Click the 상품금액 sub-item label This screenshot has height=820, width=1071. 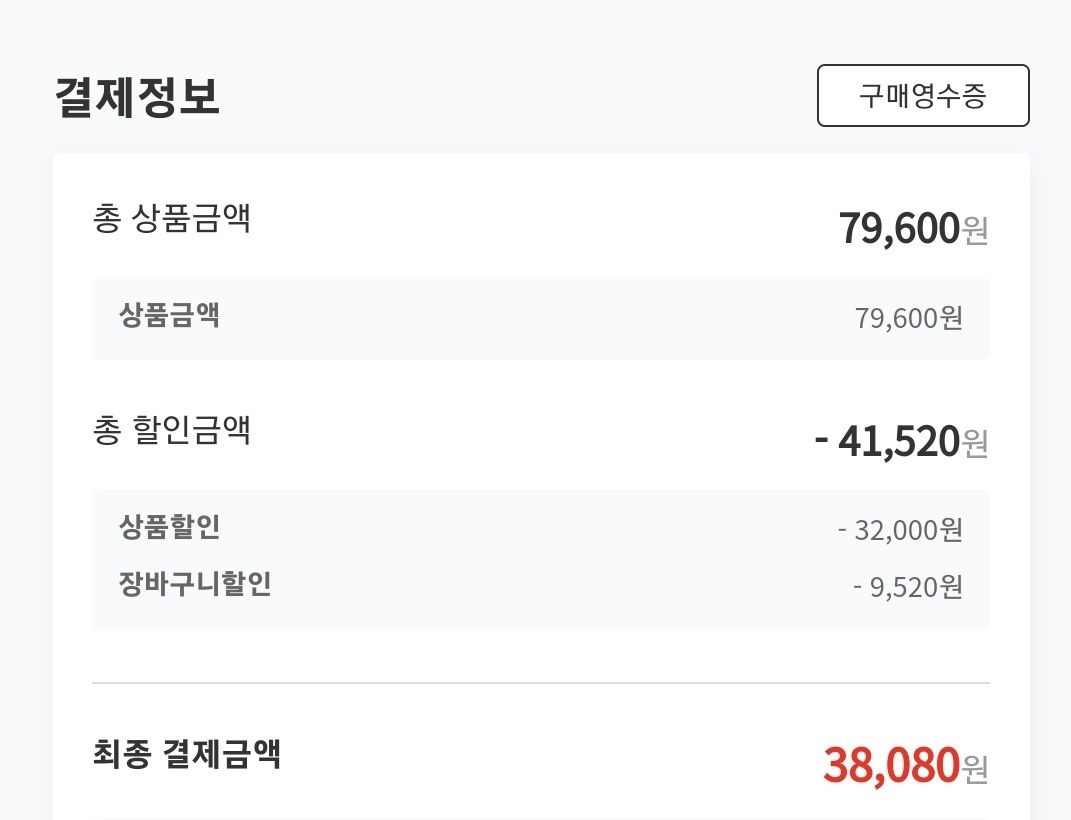(x=169, y=316)
